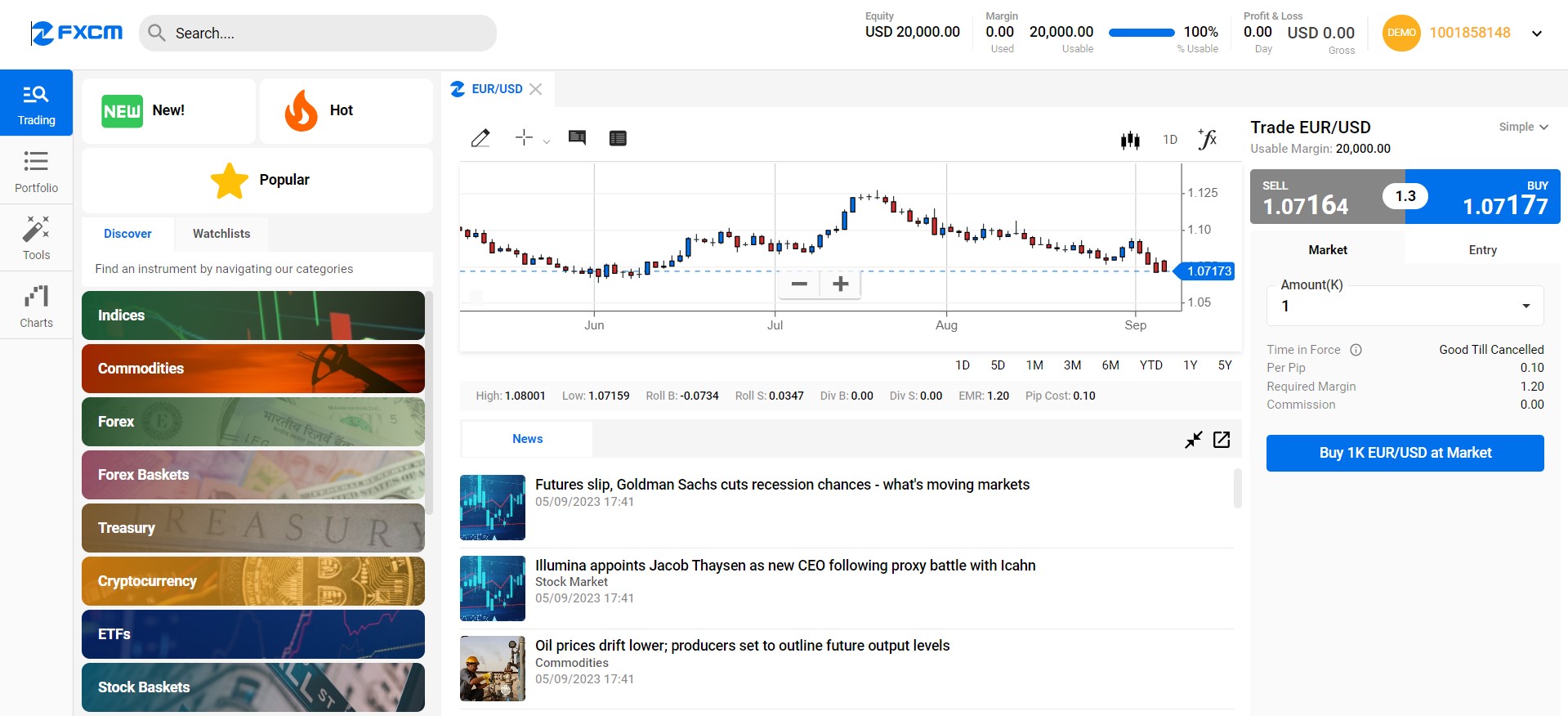Switch to the Entry order tab
1568x716 pixels.
[x=1482, y=250]
